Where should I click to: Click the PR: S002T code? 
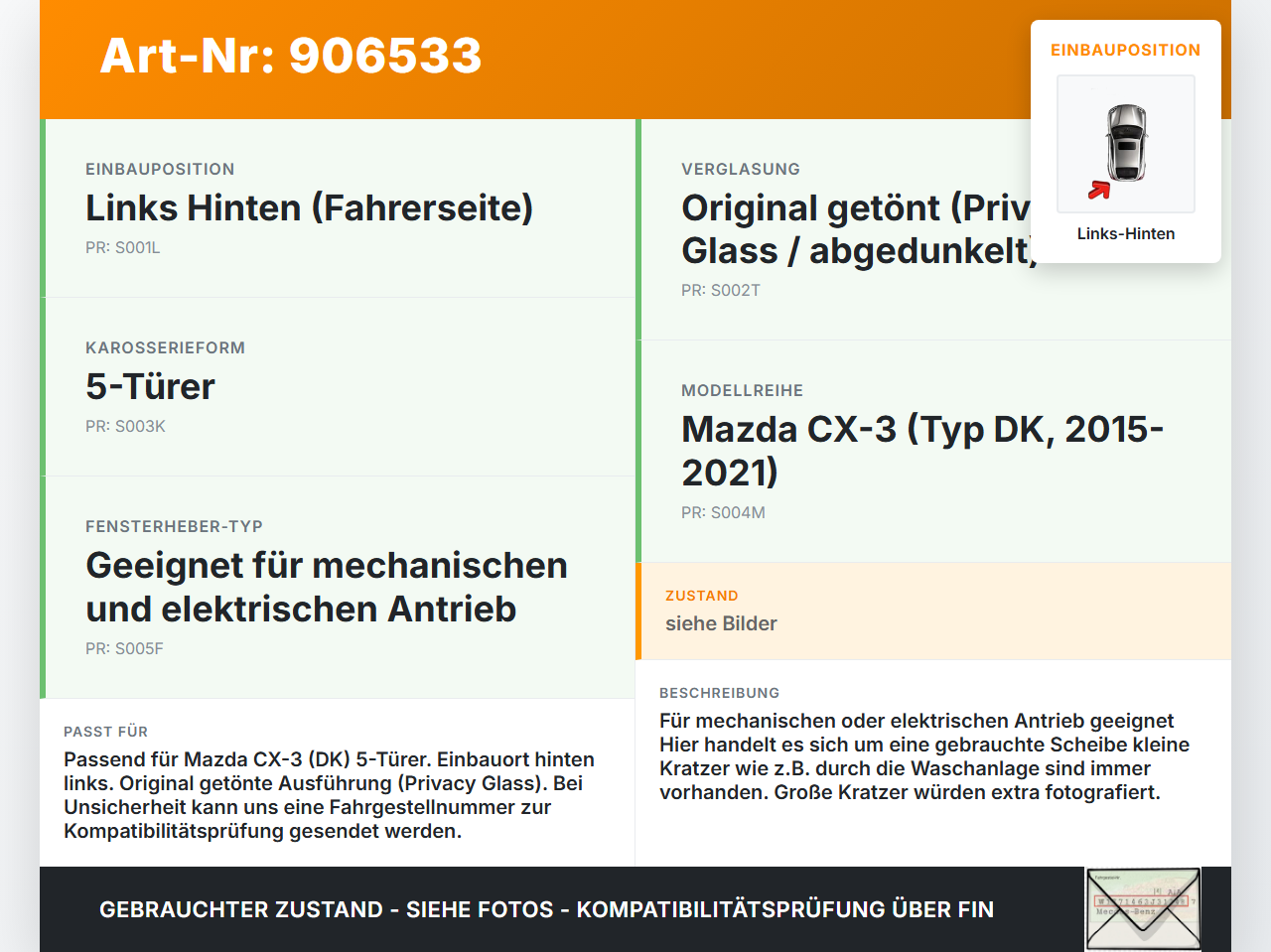click(721, 291)
